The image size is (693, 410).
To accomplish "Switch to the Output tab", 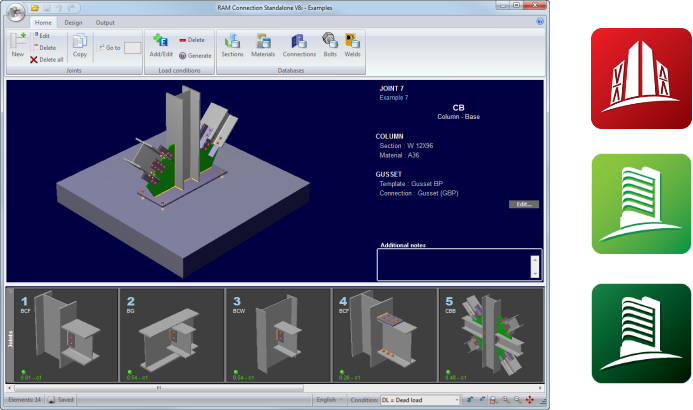I will point(105,21).
